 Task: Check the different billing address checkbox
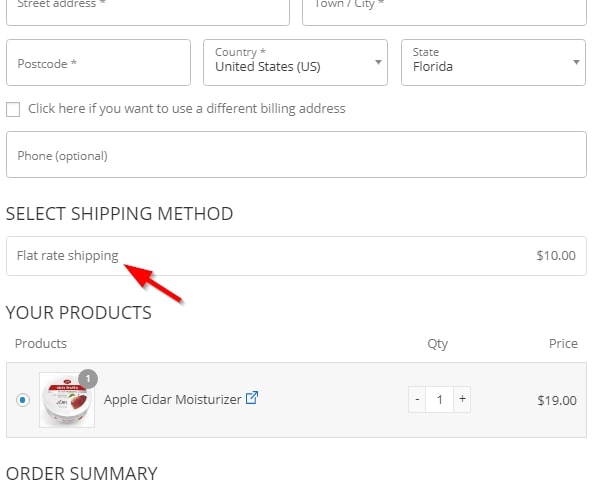[x=13, y=109]
